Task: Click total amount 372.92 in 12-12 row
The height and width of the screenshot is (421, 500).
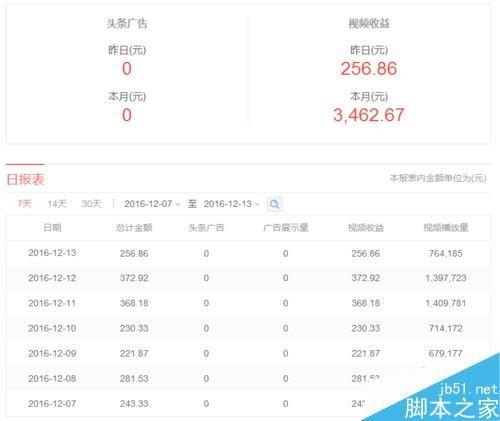Action: (x=134, y=278)
